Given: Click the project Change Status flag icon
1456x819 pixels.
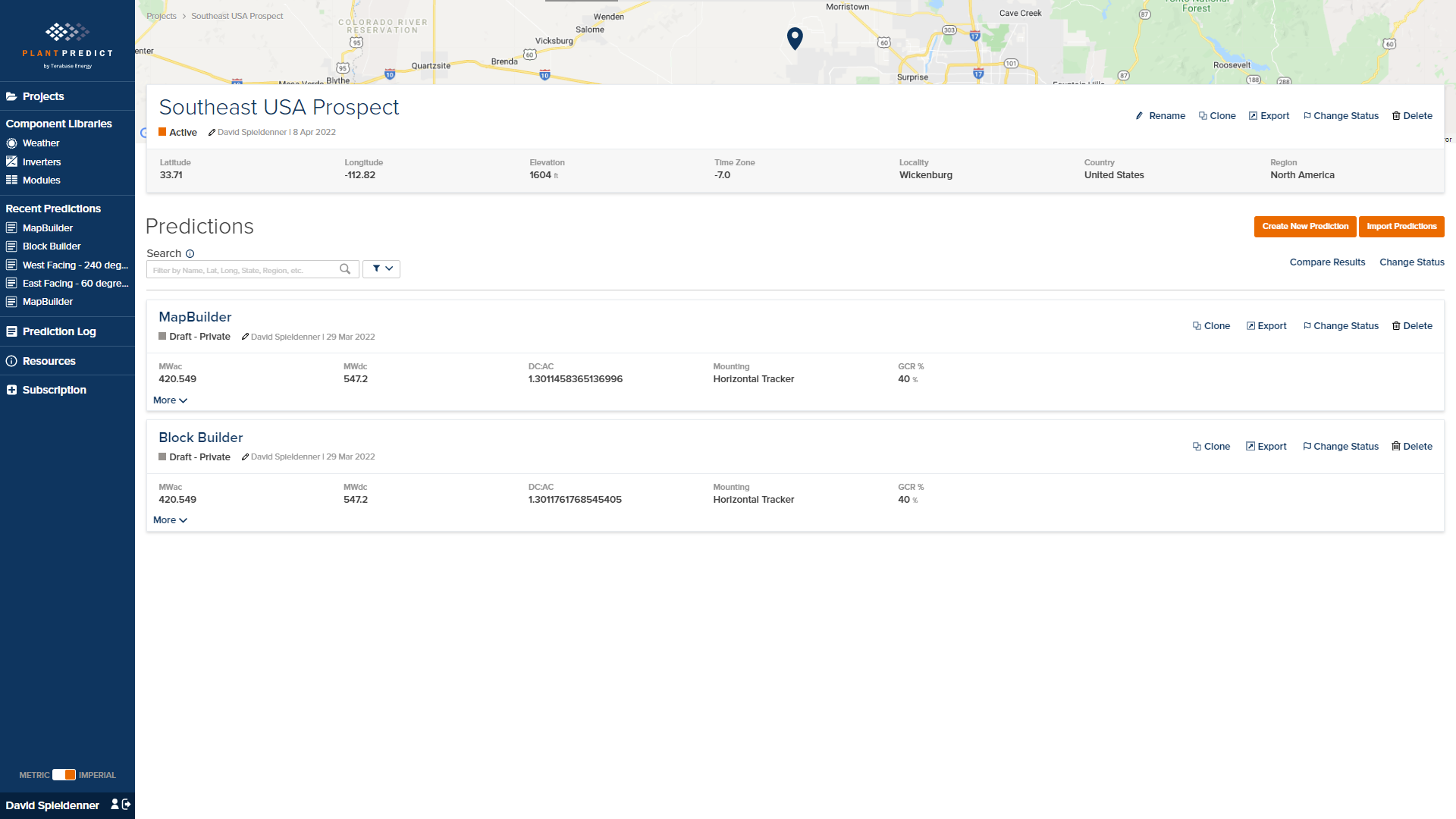Looking at the screenshot, I should click(1307, 116).
